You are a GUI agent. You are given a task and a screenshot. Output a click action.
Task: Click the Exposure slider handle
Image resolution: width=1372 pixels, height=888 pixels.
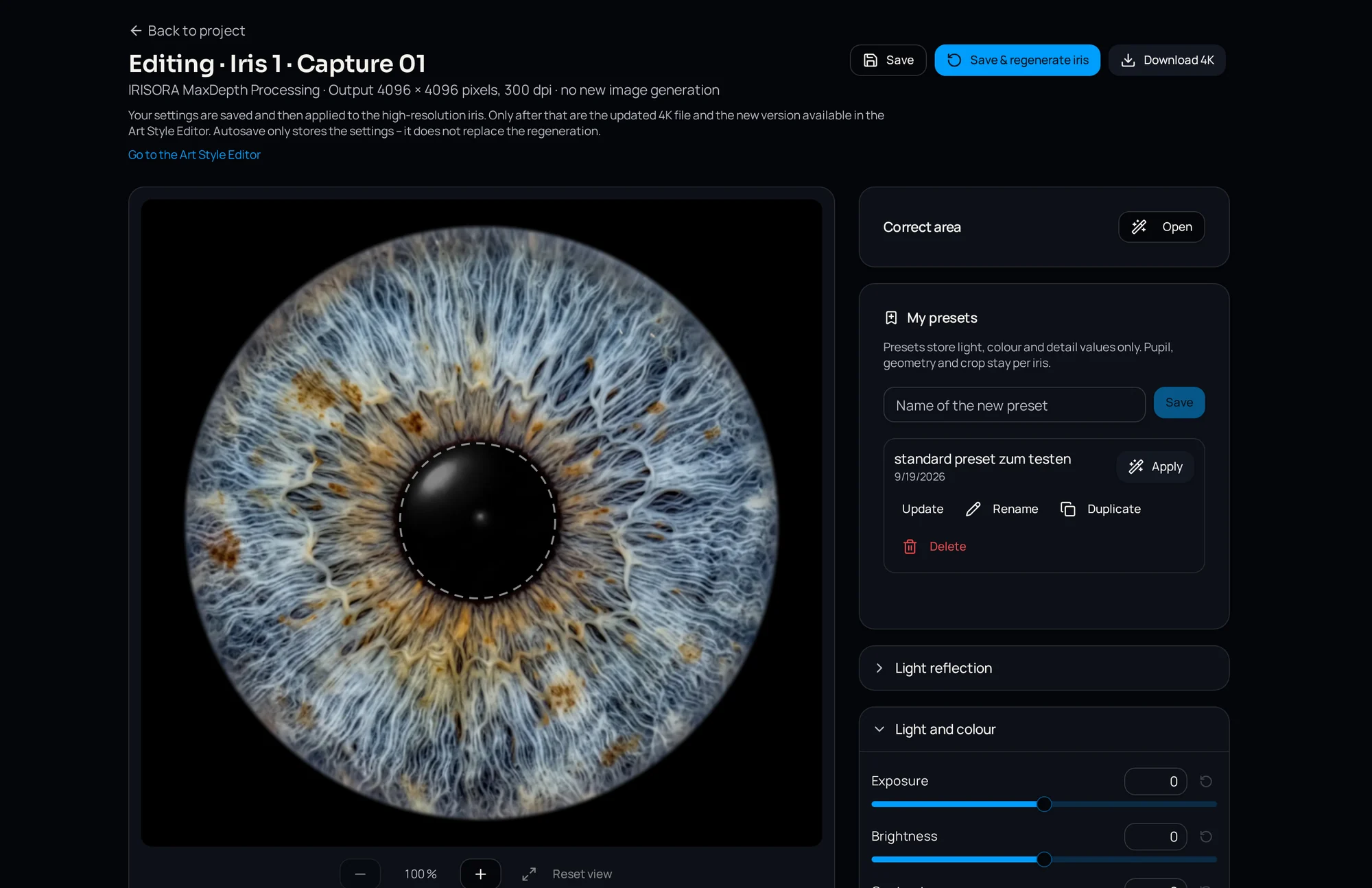[1044, 804]
